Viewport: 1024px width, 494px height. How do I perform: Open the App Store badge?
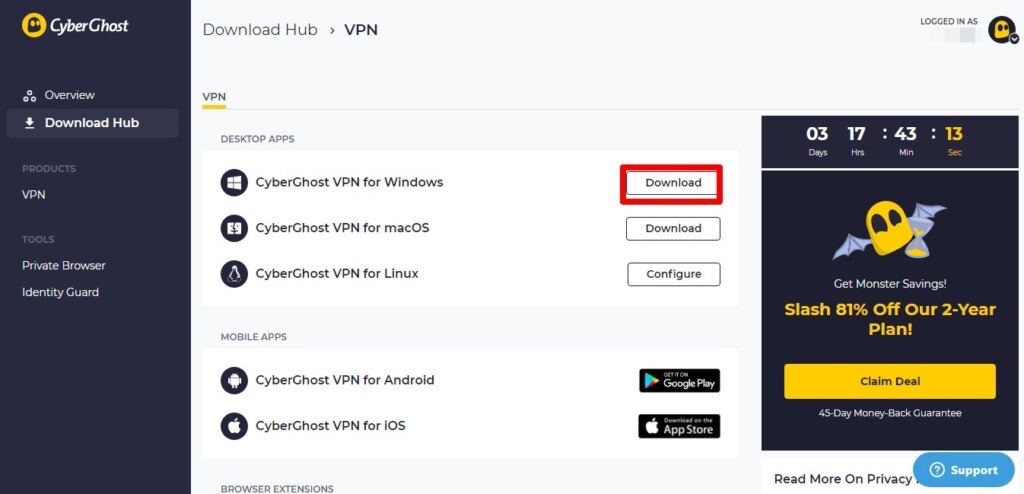tap(679, 426)
